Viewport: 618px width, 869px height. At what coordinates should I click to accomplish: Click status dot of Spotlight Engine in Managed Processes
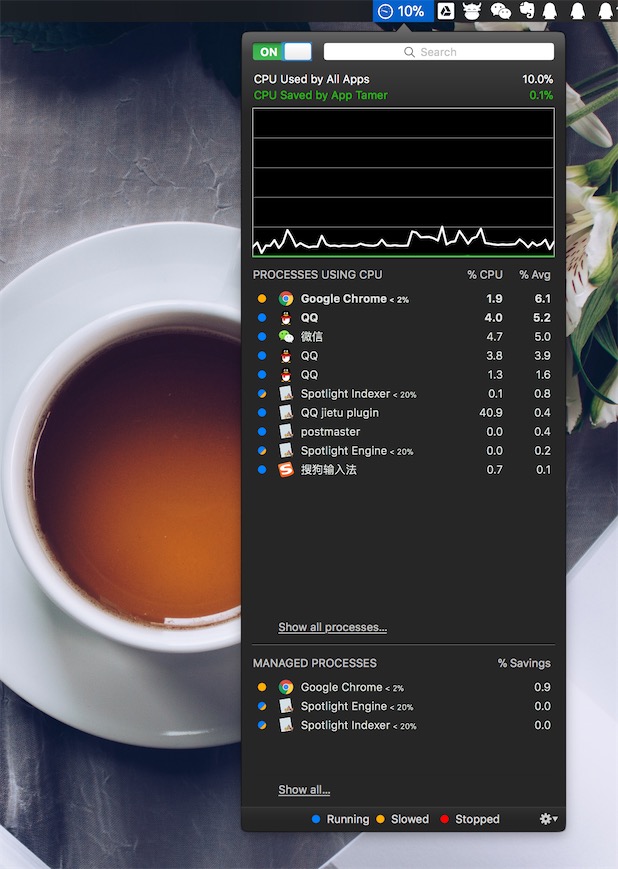262,706
